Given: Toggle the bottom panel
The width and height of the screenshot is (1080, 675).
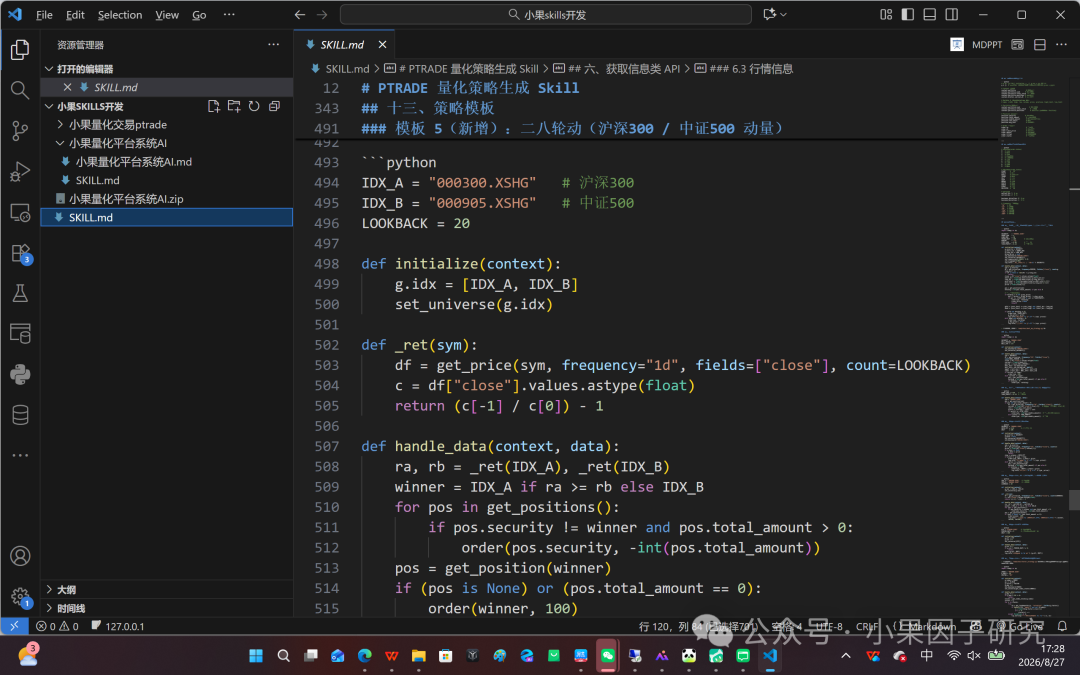Looking at the screenshot, I should coord(930,14).
